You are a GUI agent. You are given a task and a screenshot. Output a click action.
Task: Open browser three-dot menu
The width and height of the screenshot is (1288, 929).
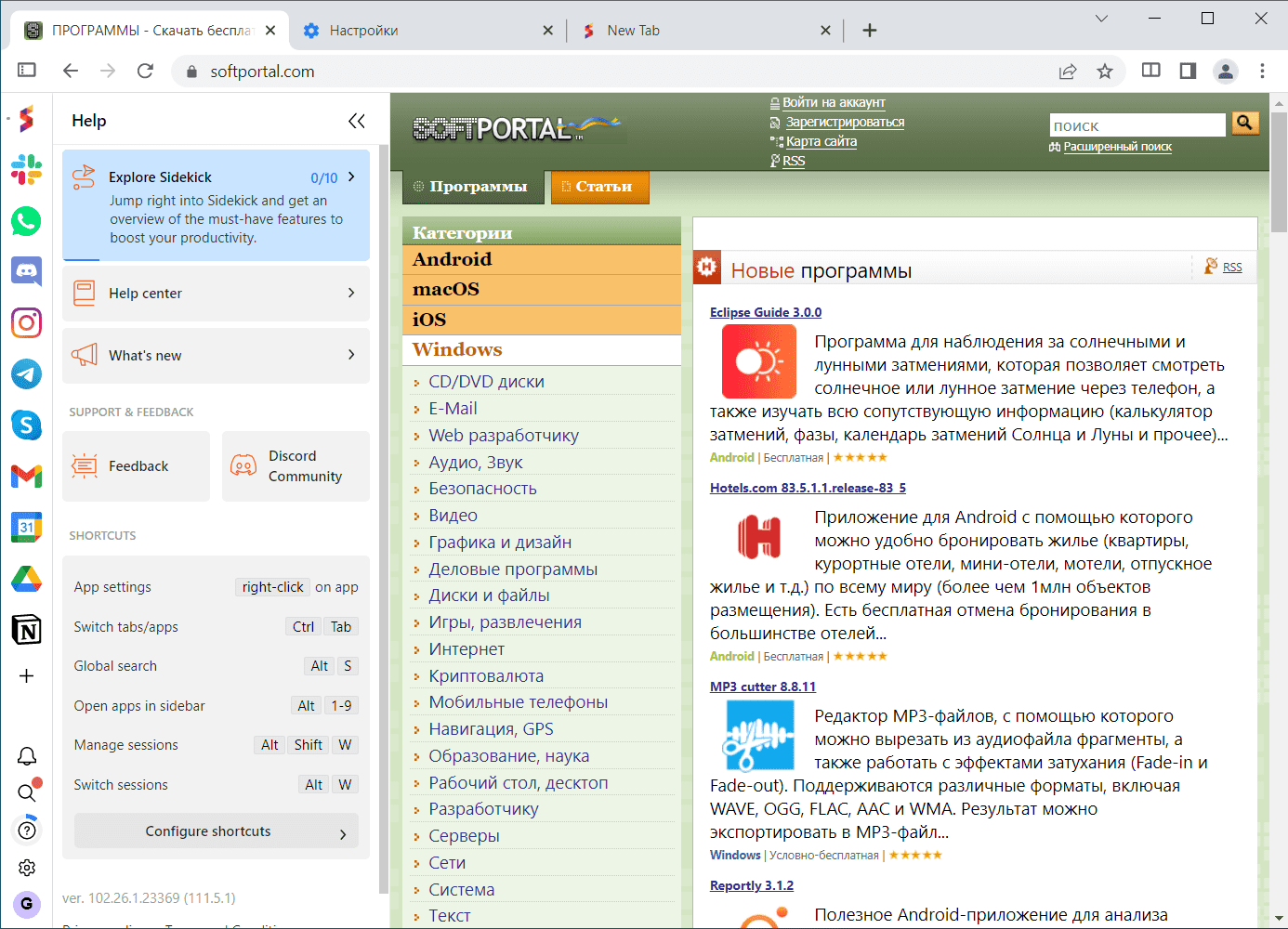click(1262, 71)
